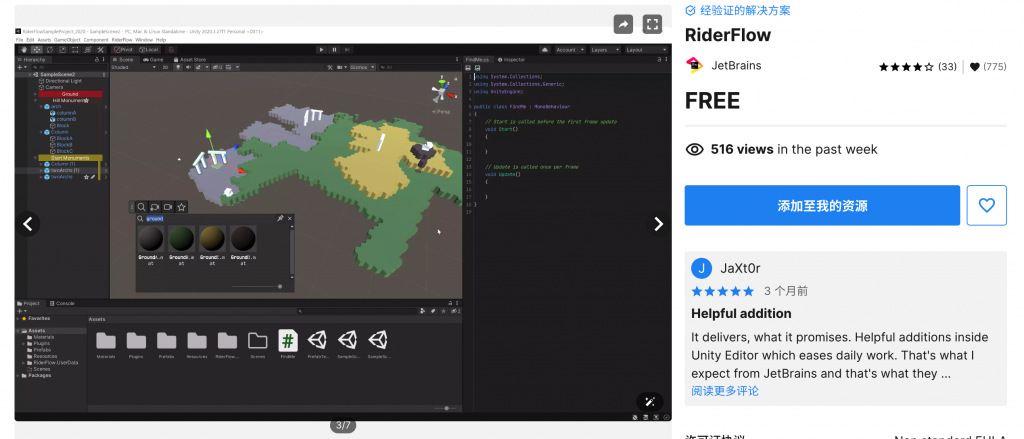The height and width of the screenshot is (439, 1024).
Task: Select the Rect tool in Unity toolbar
Action: click(x=75, y=50)
